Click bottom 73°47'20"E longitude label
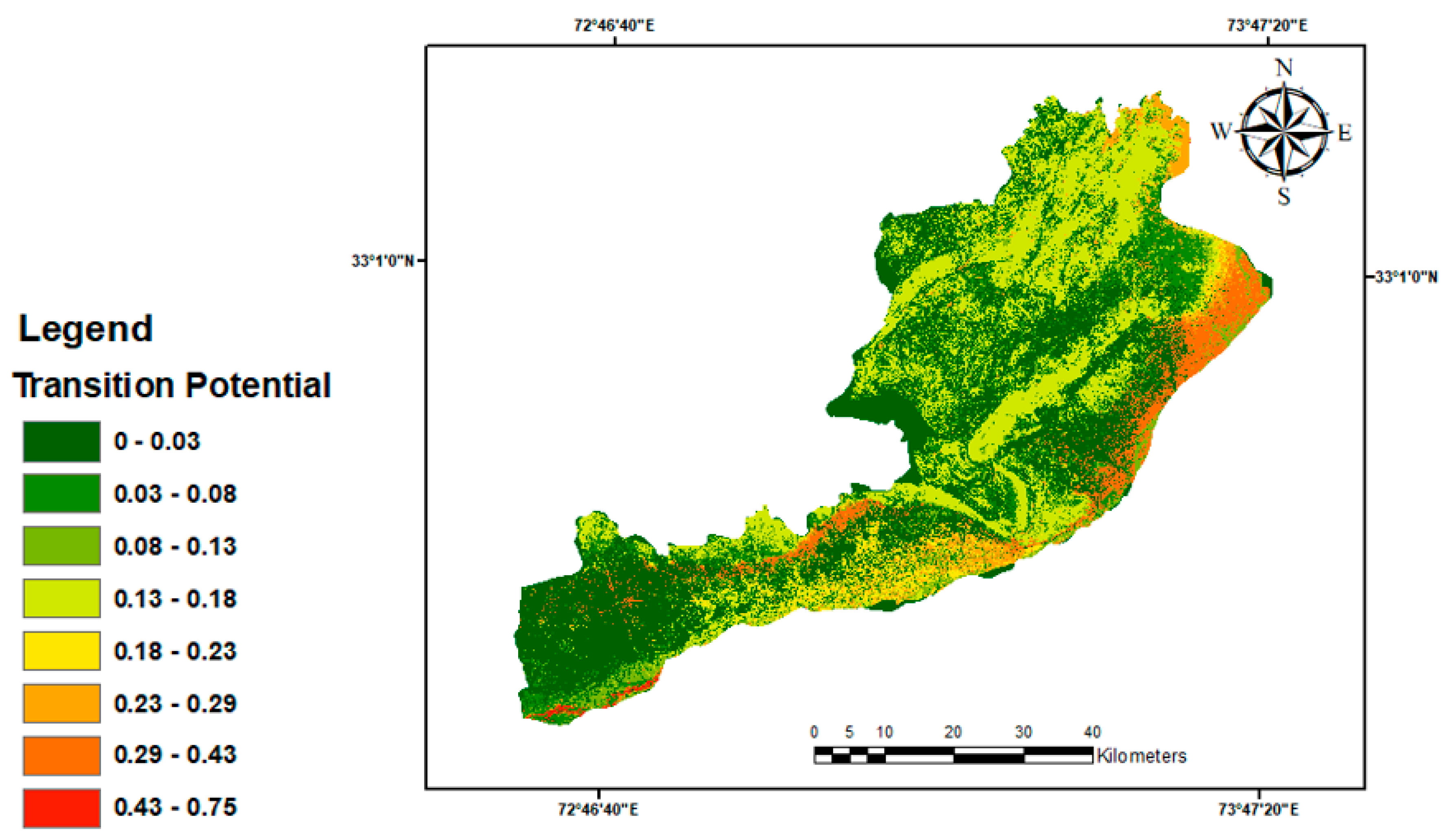This screenshot has height=840, width=1449. tap(1258, 809)
